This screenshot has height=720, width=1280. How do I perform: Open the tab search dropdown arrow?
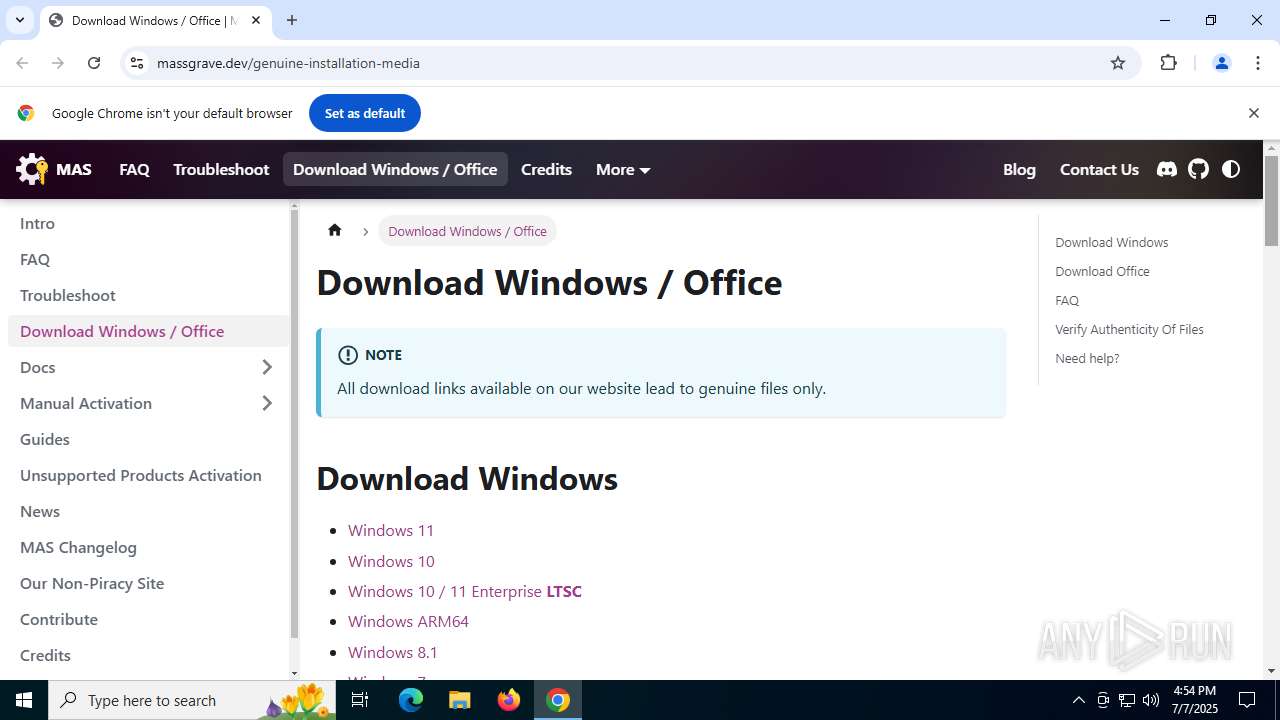point(19,20)
